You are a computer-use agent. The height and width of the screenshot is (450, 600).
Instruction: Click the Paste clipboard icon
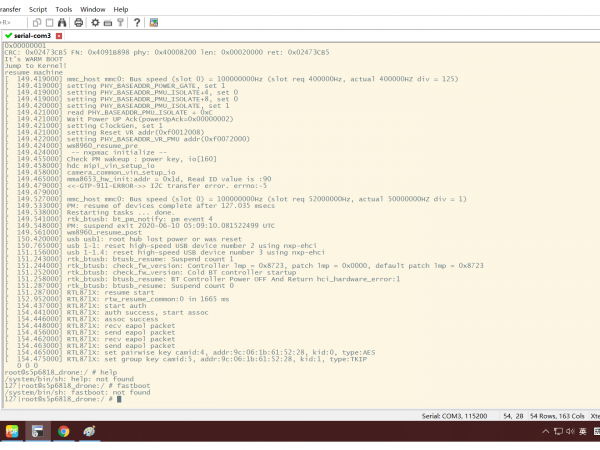point(49,22)
